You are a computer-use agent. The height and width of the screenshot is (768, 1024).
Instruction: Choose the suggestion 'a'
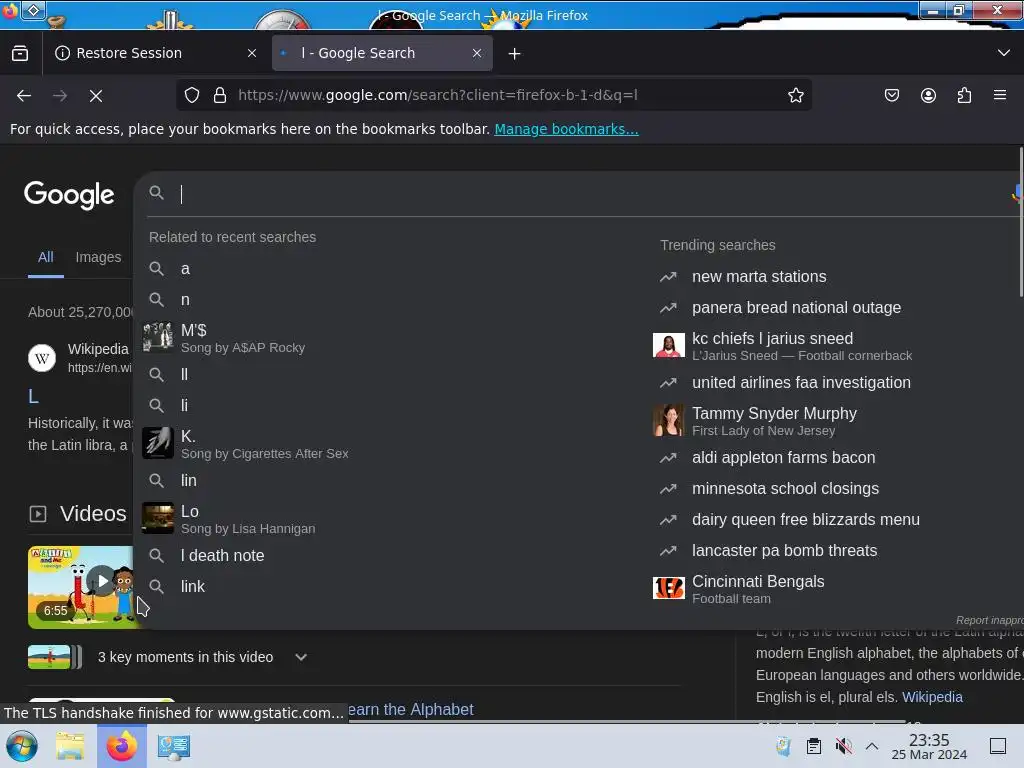point(392,268)
